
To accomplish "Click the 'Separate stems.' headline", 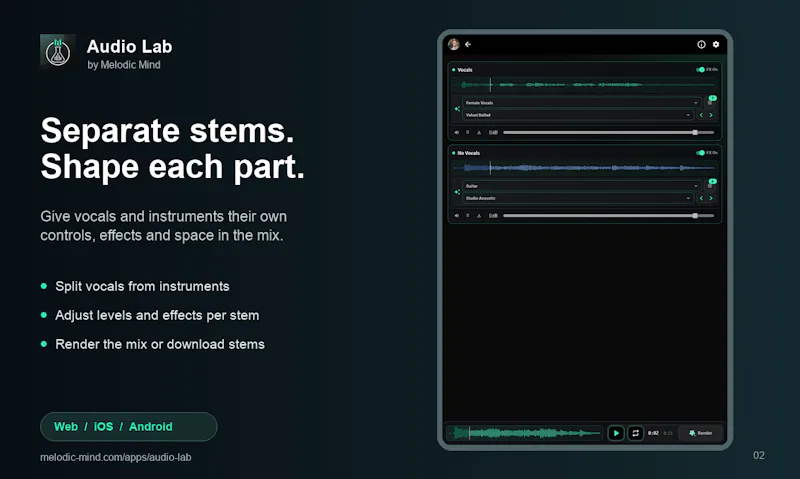I will (x=167, y=131).
